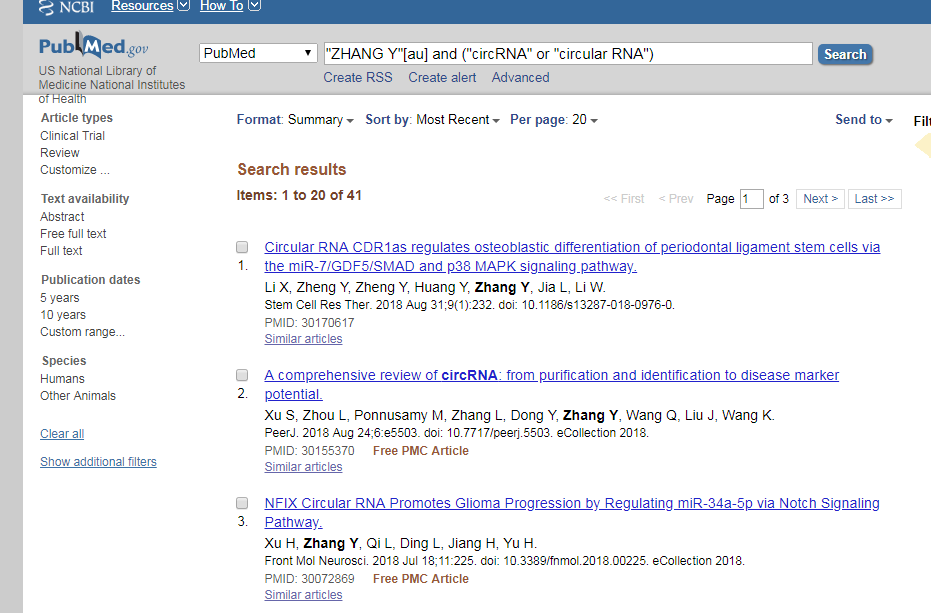Select the checkbox for result 2
The image size is (931, 613).
[x=242, y=375]
